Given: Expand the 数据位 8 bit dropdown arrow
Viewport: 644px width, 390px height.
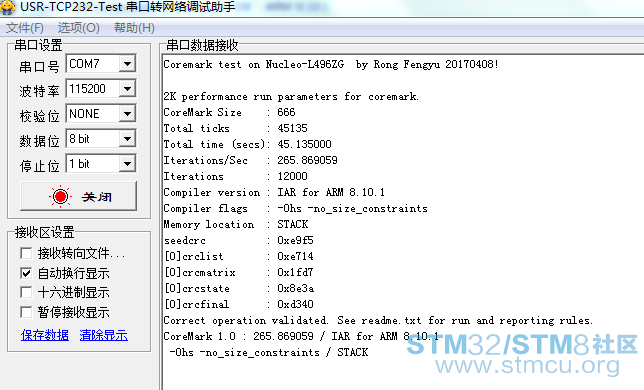Looking at the screenshot, I should pos(127,139).
